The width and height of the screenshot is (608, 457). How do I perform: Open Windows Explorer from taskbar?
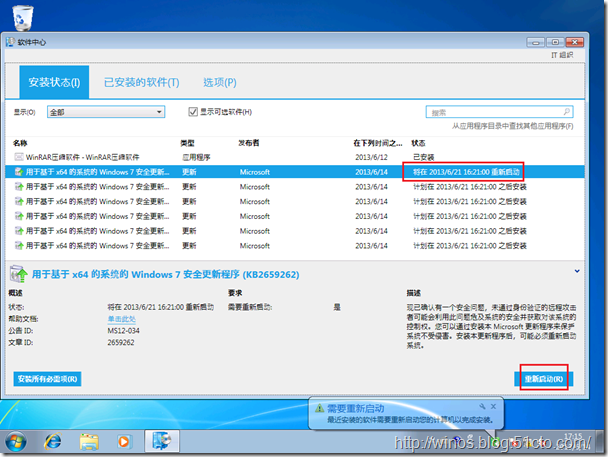[89, 442]
